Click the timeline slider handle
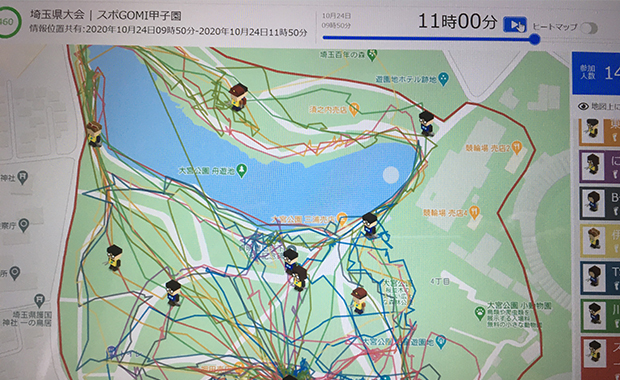This screenshot has width=620, height=380. pos(535,39)
